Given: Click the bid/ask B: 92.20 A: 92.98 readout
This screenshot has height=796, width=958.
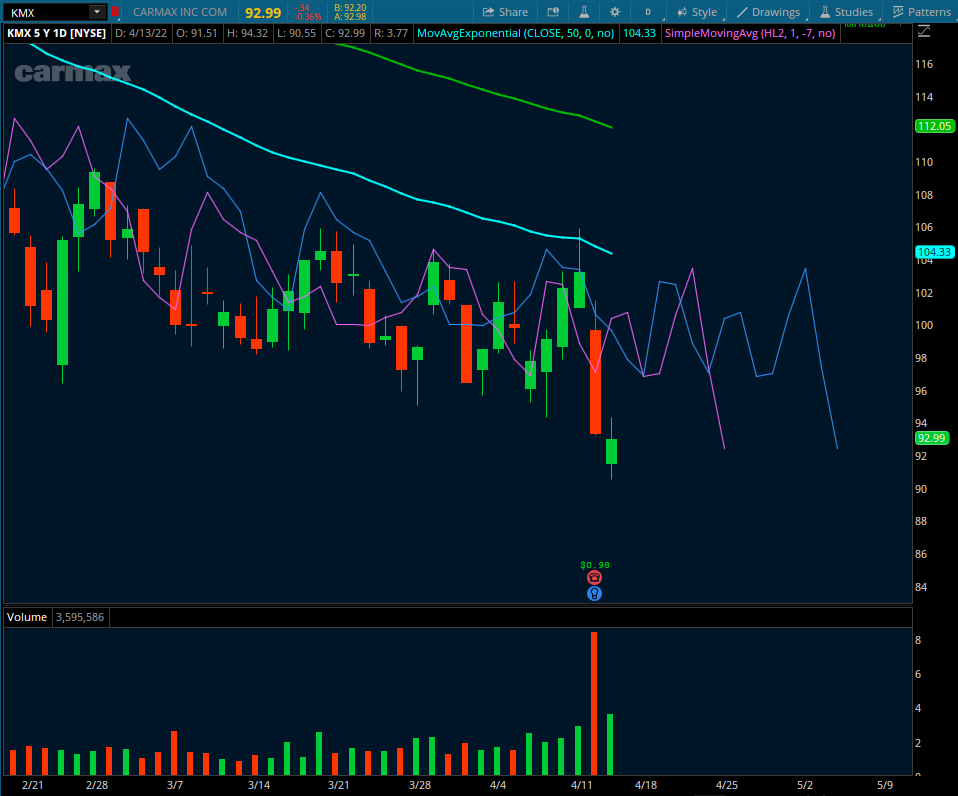Looking at the screenshot, I should [350, 12].
